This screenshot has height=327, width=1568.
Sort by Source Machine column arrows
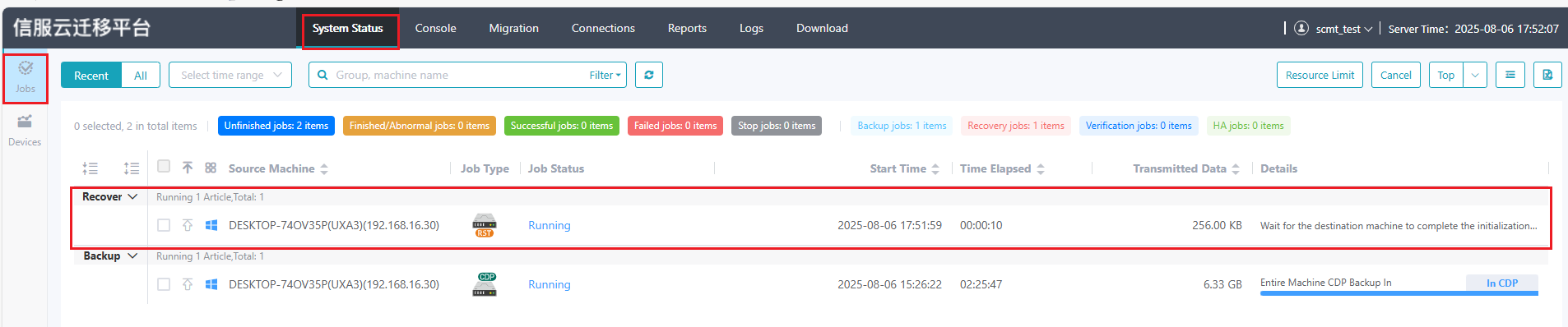(324, 168)
